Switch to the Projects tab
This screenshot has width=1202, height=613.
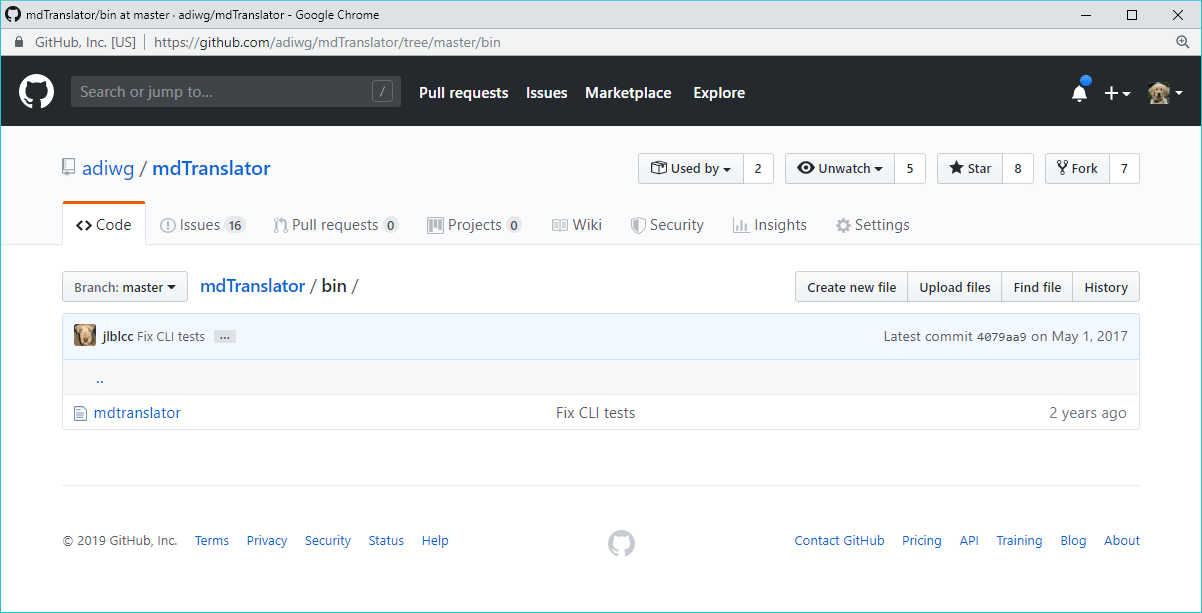coord(474,225)
